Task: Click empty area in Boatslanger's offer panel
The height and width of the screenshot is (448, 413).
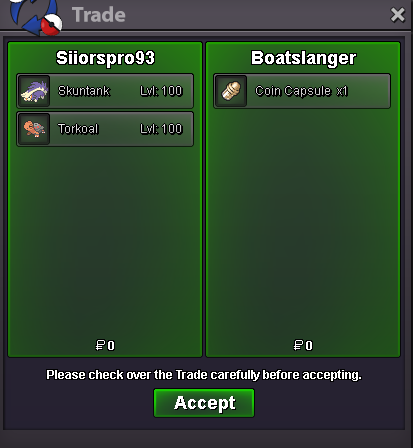Action: click(x=303, y=220)
